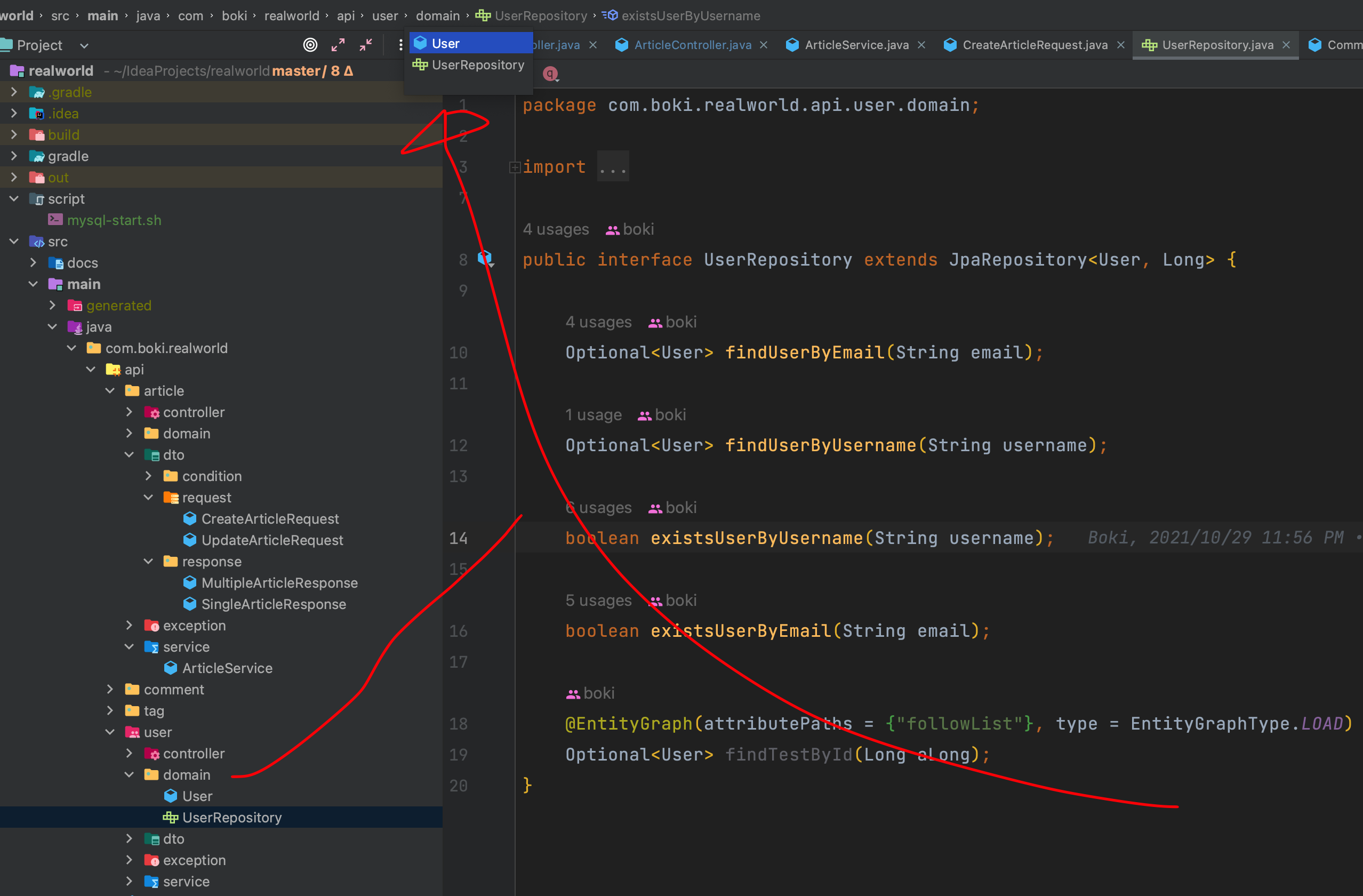The width and height of the screenshot is (1363, 896).
Task: Select User in the navigation popup
Action: point(446,44)
